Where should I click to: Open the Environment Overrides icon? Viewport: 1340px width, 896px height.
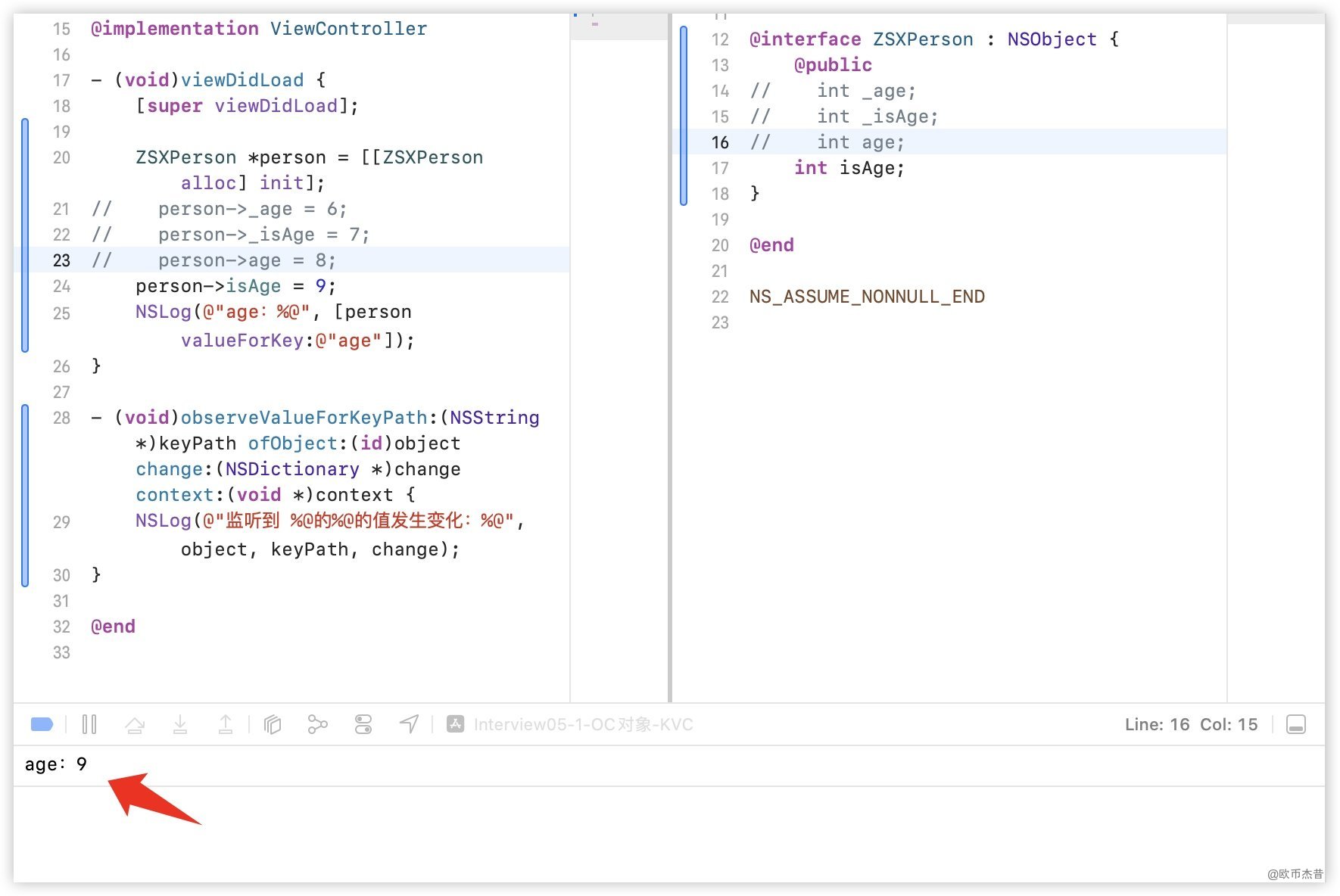[363, 725]
